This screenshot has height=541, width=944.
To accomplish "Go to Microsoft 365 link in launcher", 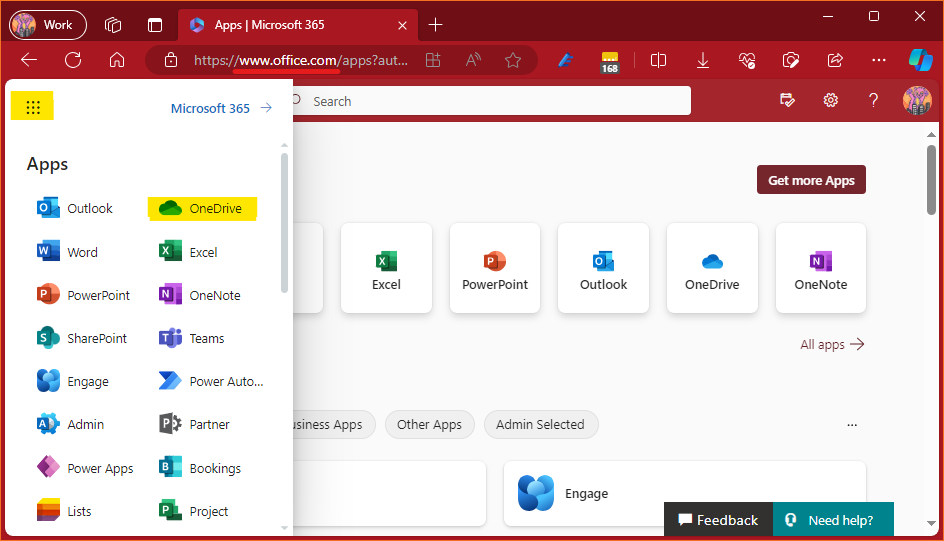I will coord(221,108).
